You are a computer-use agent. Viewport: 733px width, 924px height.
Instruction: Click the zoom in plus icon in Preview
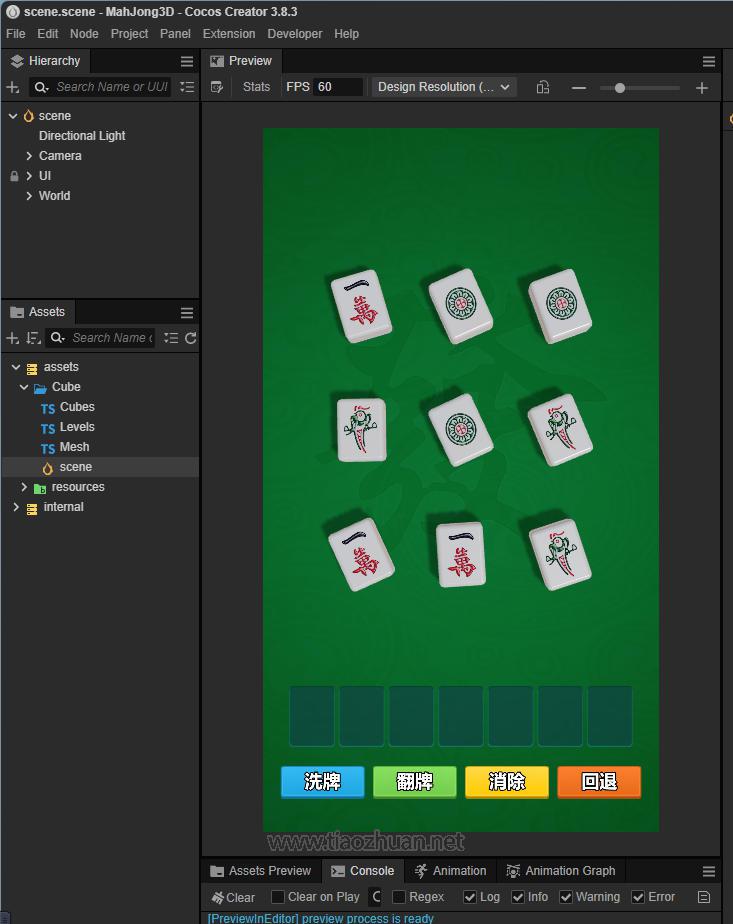click(701, 87)
